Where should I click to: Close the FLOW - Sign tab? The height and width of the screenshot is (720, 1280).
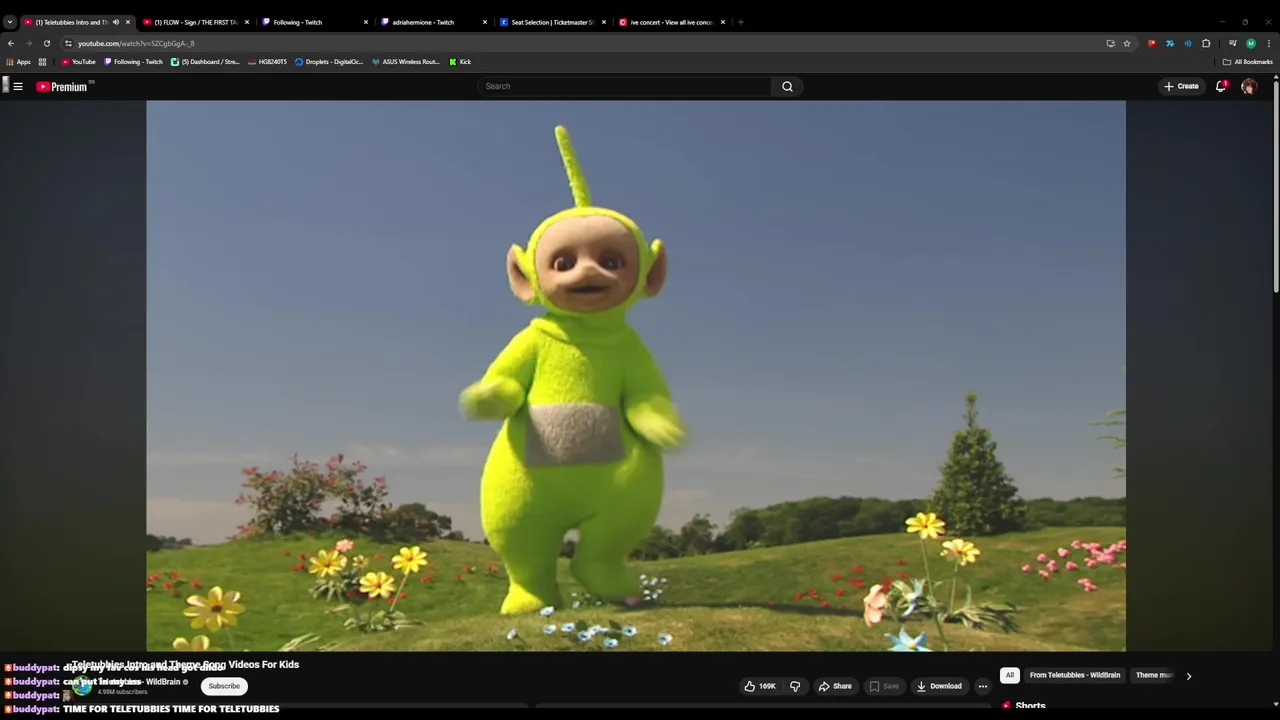click(x=247, y=22)
